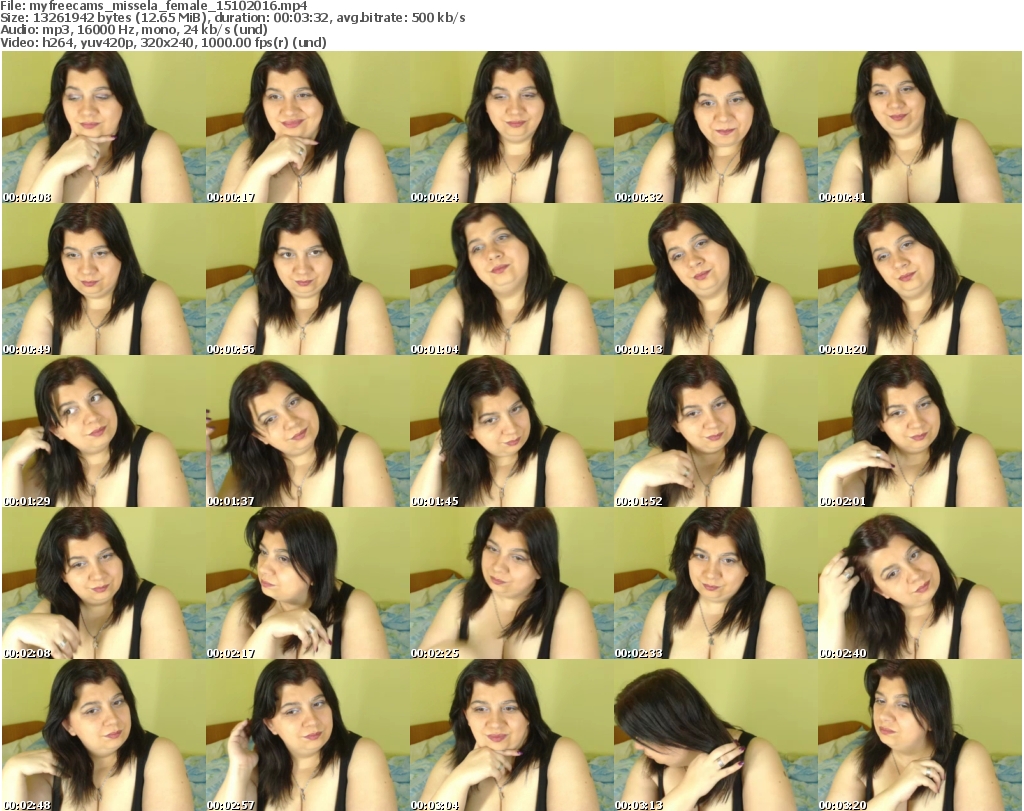View the frame stamped 00:02:57

(x=308, y=735)
